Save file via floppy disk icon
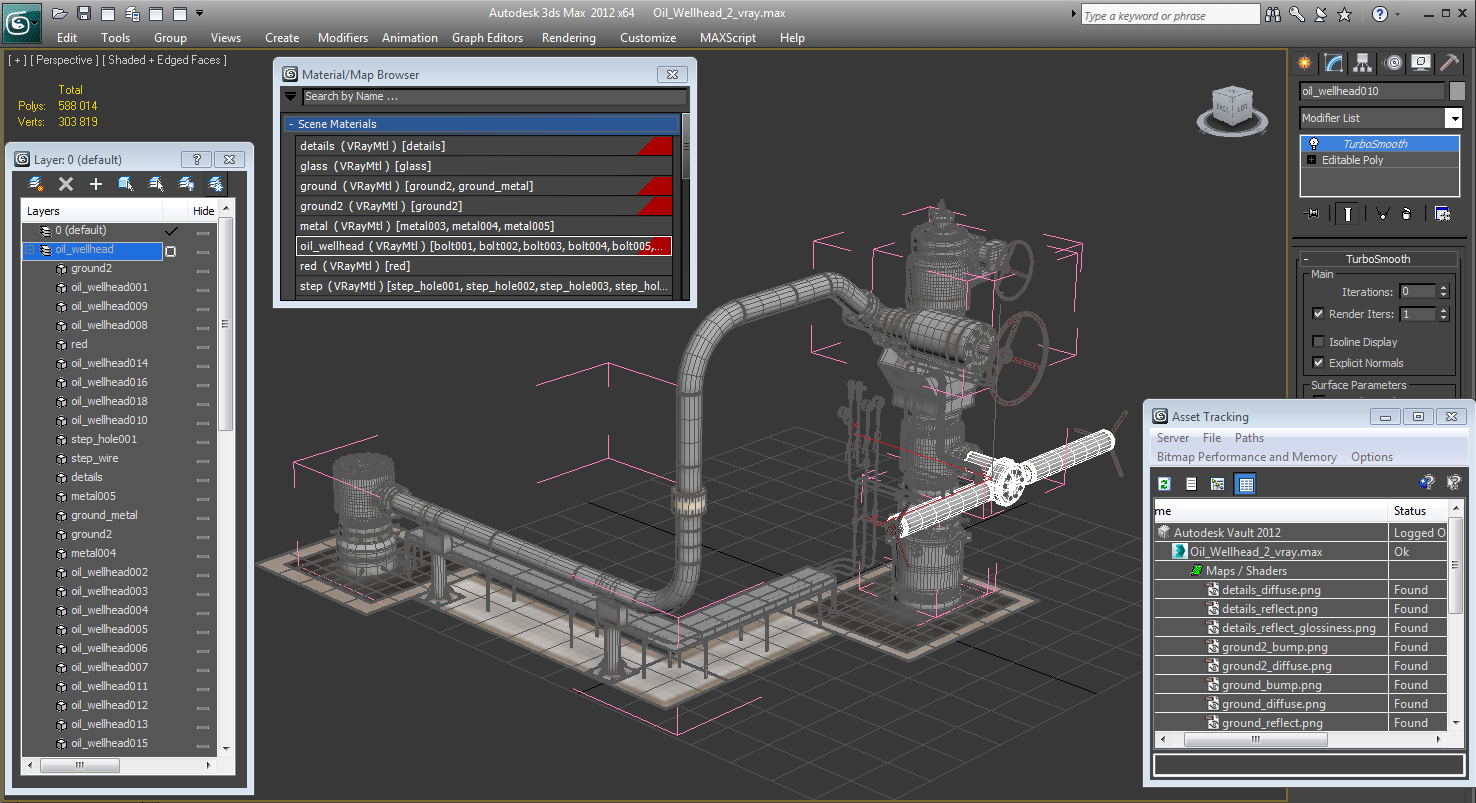The height and width of the screenshot is (803, 1476). point(84,13)
